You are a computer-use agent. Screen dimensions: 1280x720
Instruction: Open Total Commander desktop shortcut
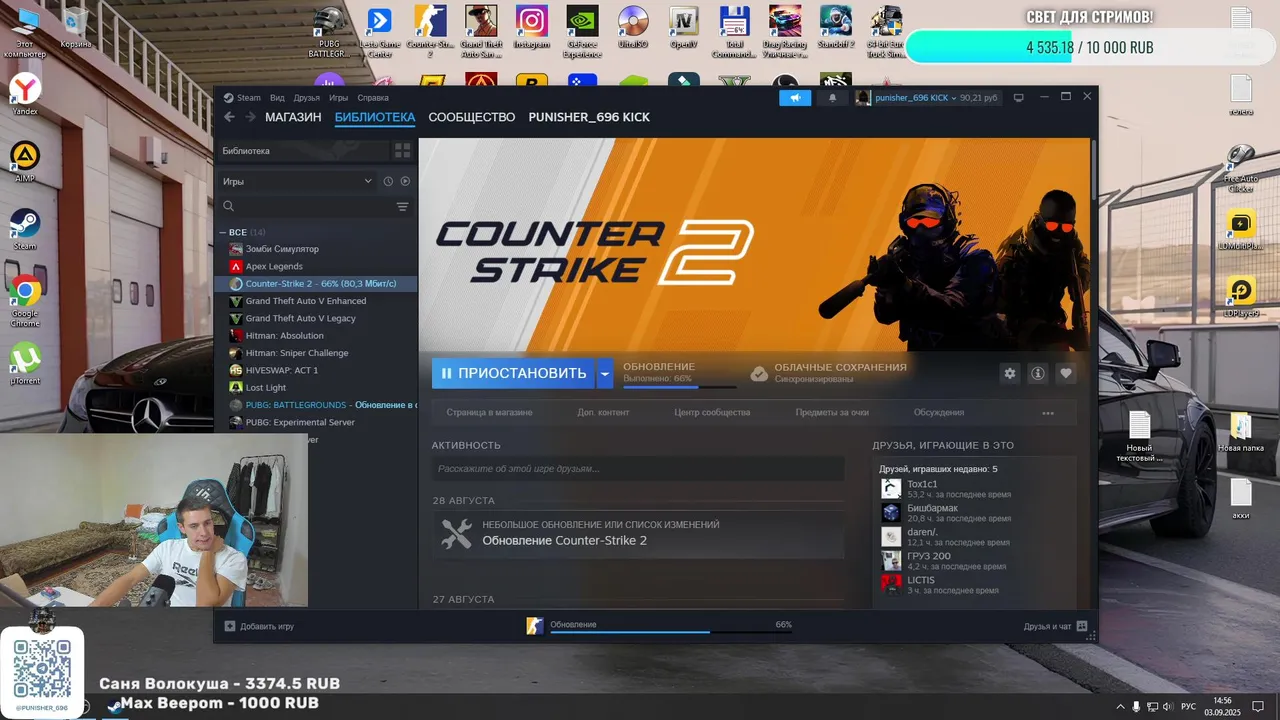pos(734,32)
